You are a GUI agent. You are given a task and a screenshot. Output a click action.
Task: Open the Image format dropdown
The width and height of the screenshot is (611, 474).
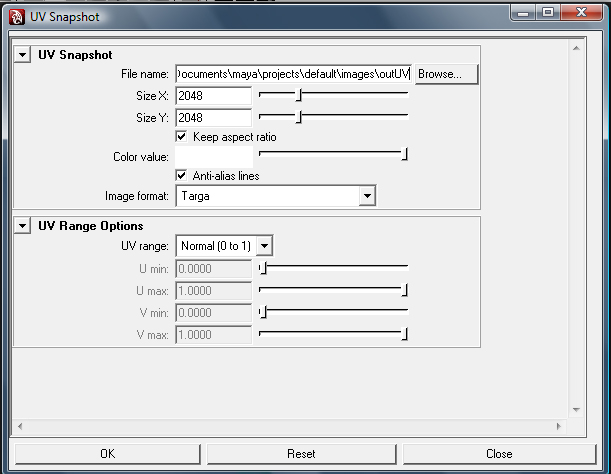pyautogui.click(x=367, y=196)
